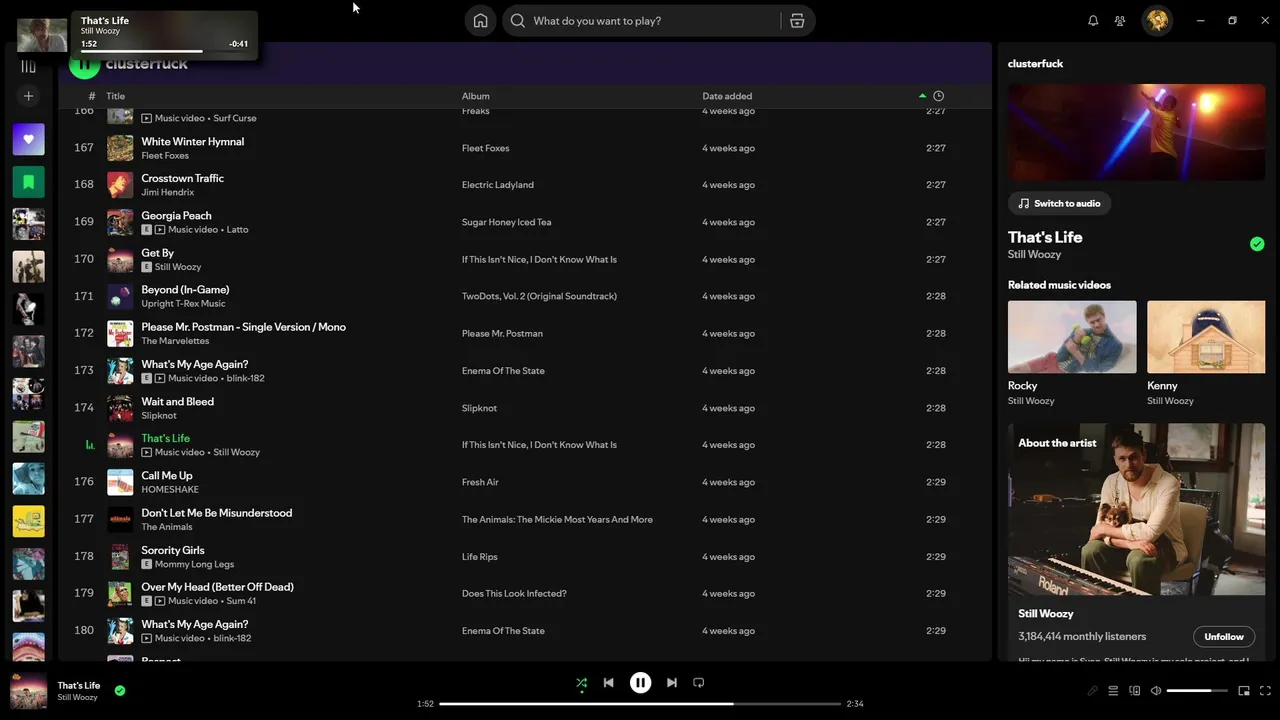The height and width of the screenshot is (720, 1280).
Task: Open the yellow cover playlist in sidebar
Action: (28, 521)
